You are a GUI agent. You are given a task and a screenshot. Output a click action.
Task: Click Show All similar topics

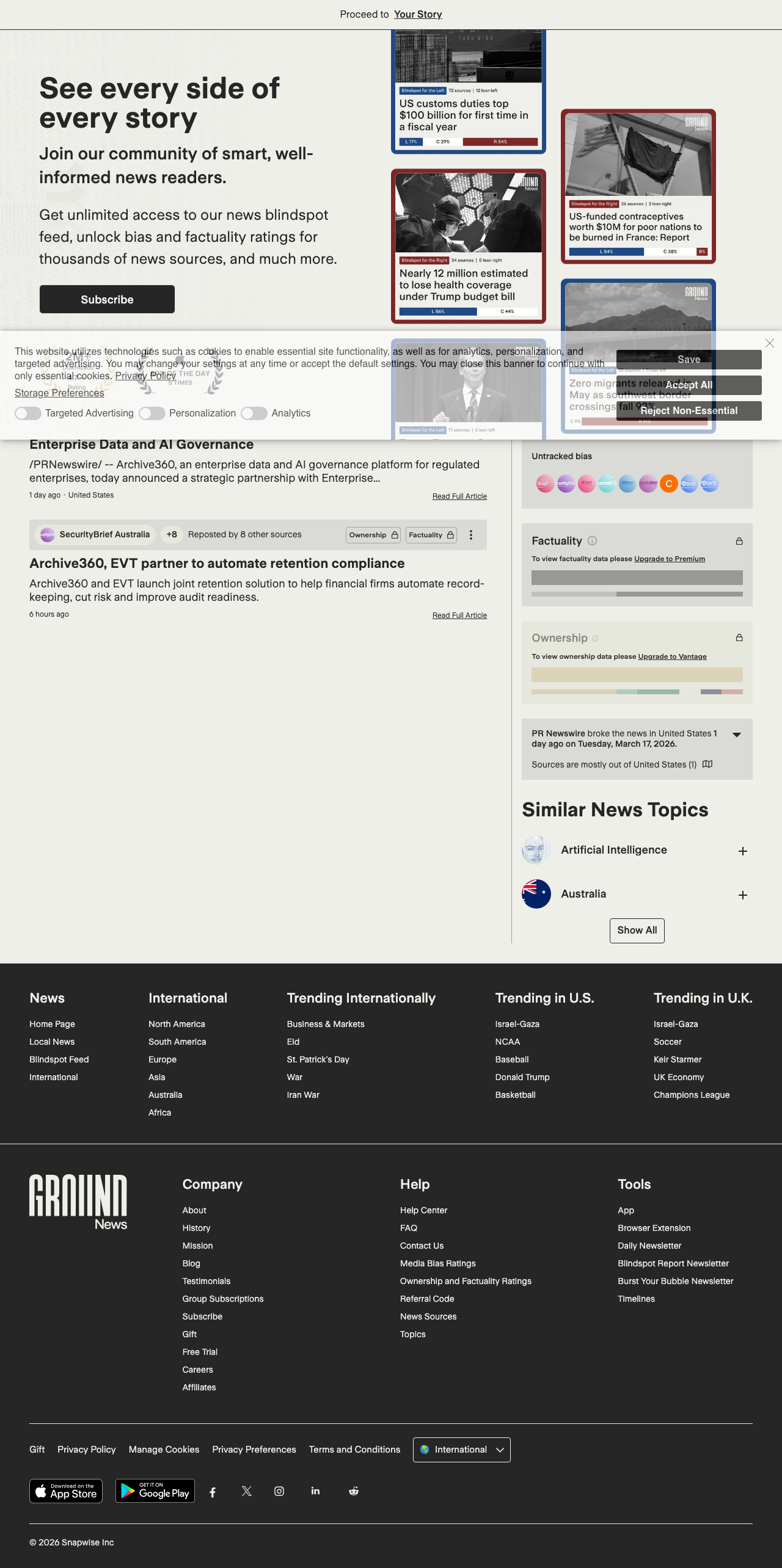coord(637,931)
